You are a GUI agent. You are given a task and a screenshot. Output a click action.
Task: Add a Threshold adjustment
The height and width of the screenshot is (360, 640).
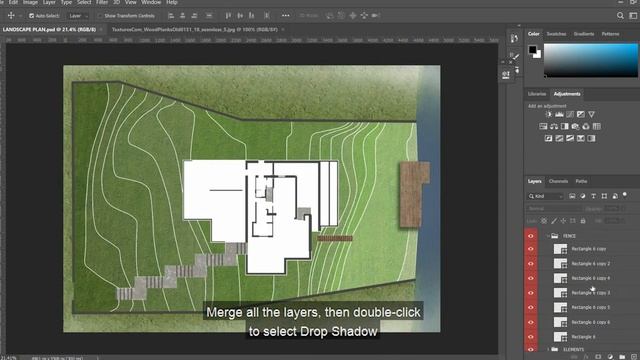pyautogui.click(x=570, y=139)
